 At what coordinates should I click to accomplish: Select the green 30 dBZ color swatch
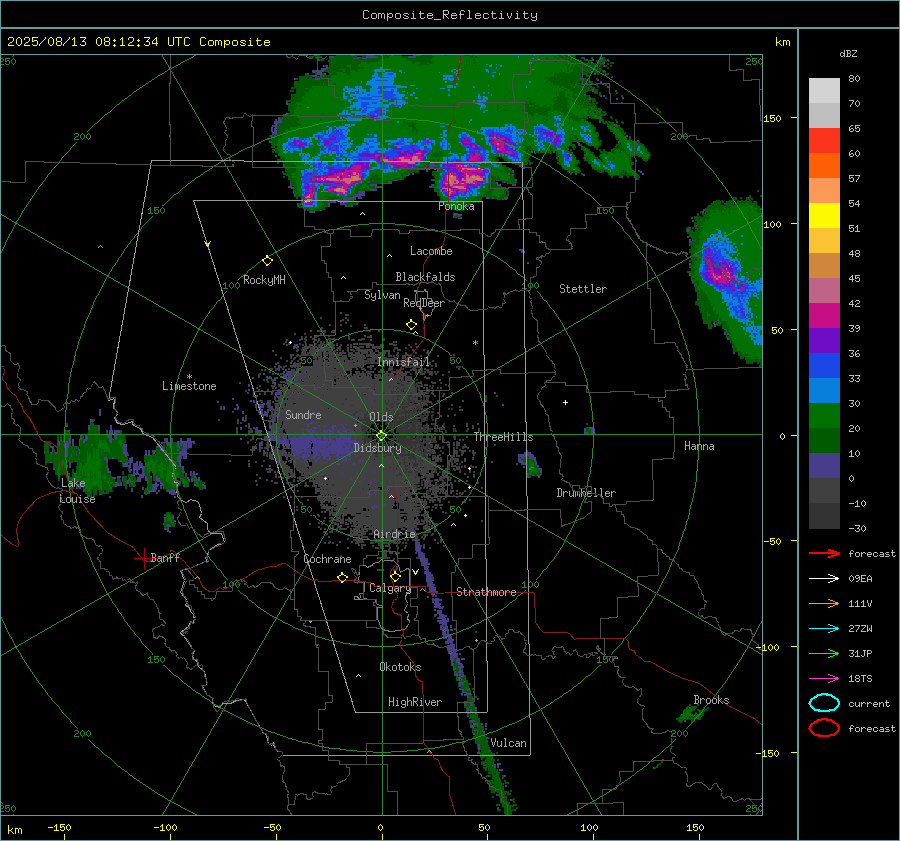824,415
